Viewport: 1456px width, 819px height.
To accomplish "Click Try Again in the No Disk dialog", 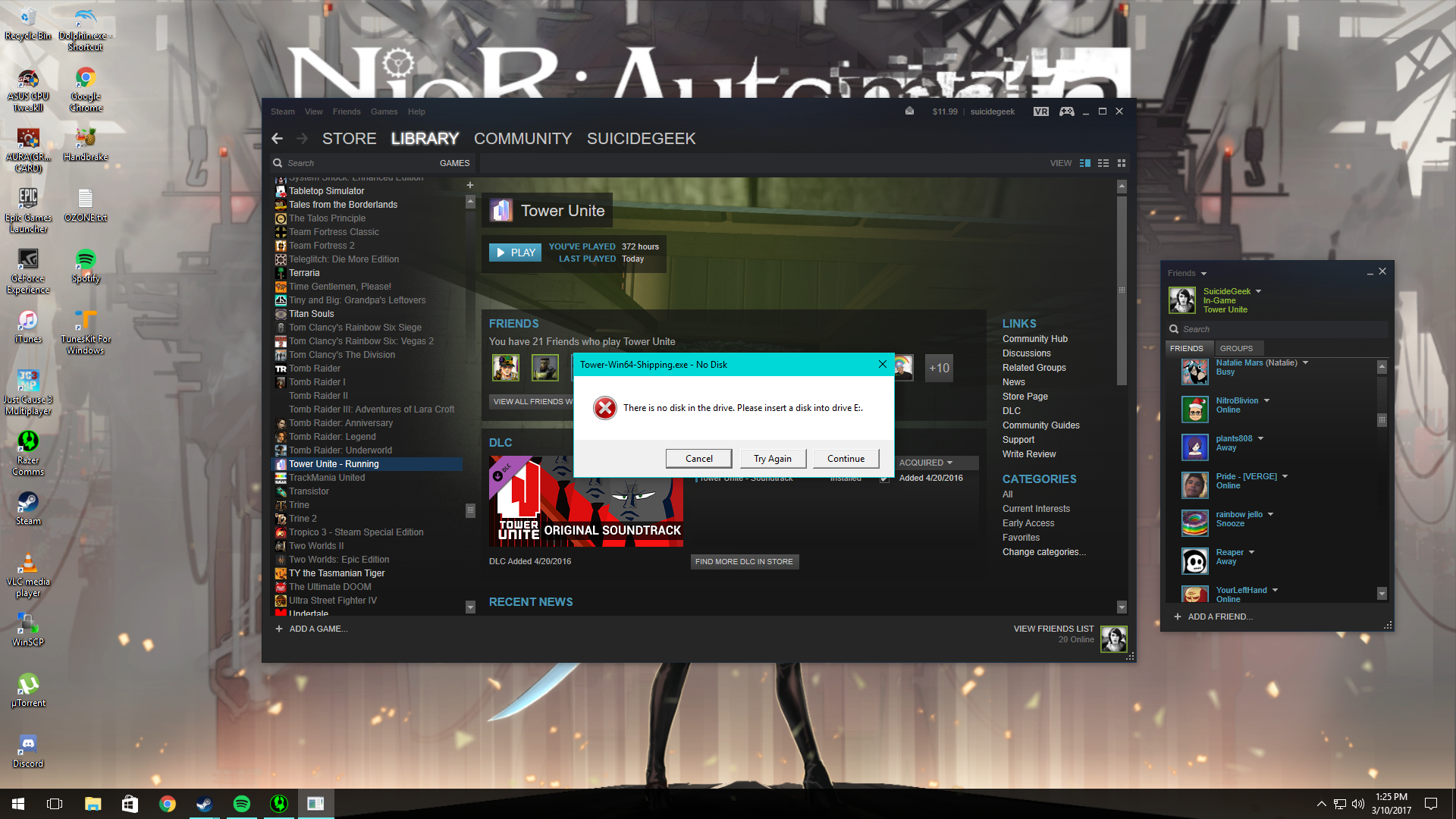I will [x=771, y=458].
